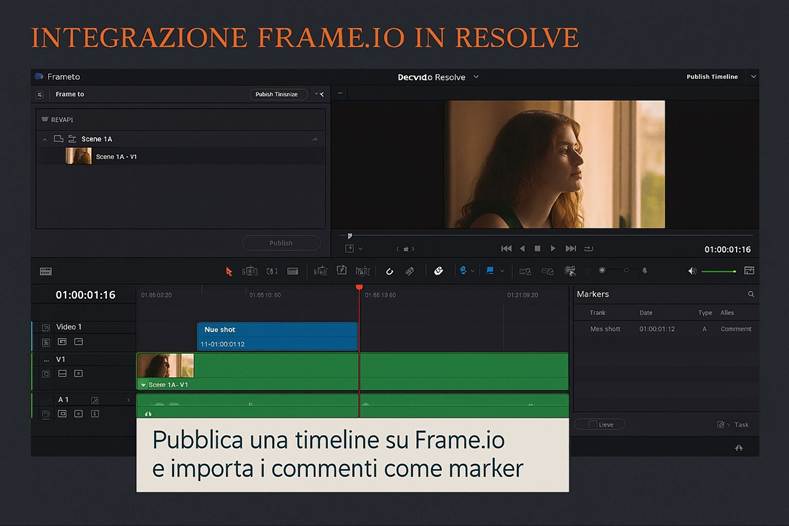Open timeline view options icon
The height and width of the screenshot is (526, 789).
(46, 271)
